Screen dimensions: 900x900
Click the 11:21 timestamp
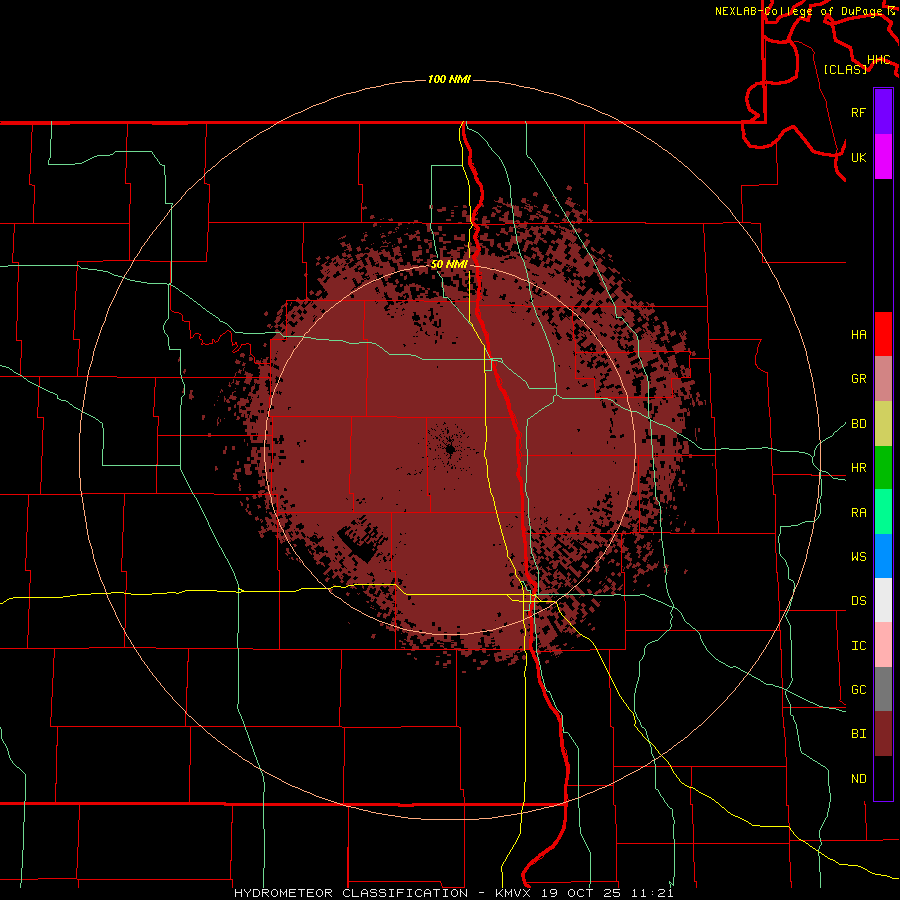[651, 893]
